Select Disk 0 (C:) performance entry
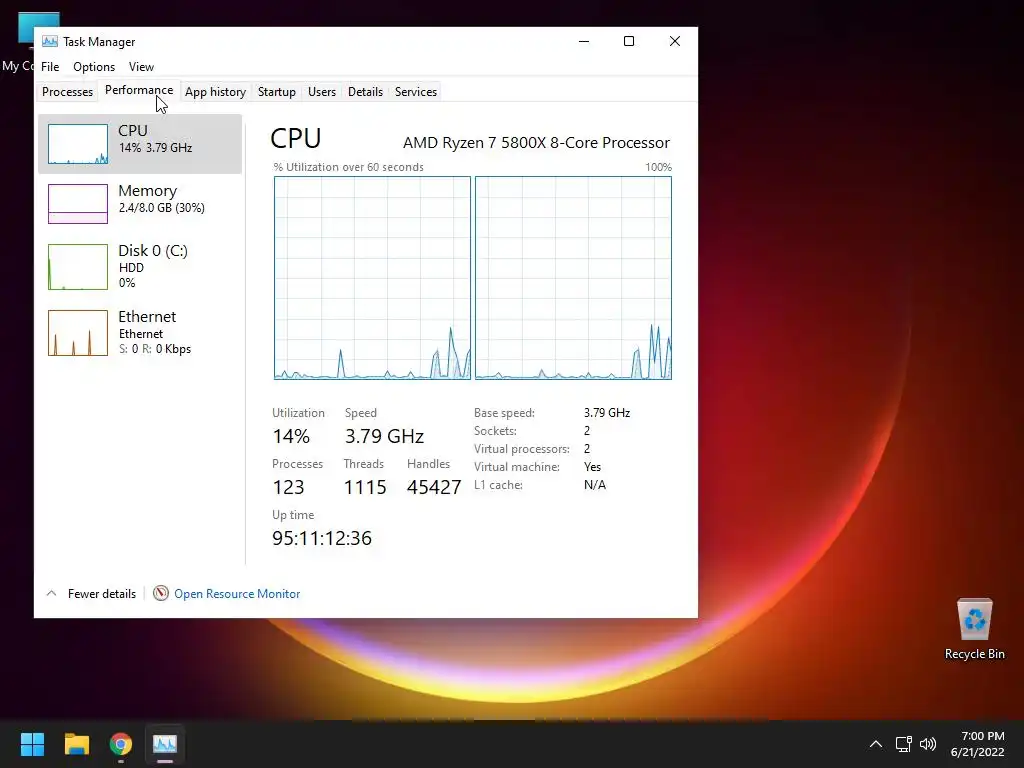Screen dimensions: 1024x768 pyautogui.click(x=140, y=266)
